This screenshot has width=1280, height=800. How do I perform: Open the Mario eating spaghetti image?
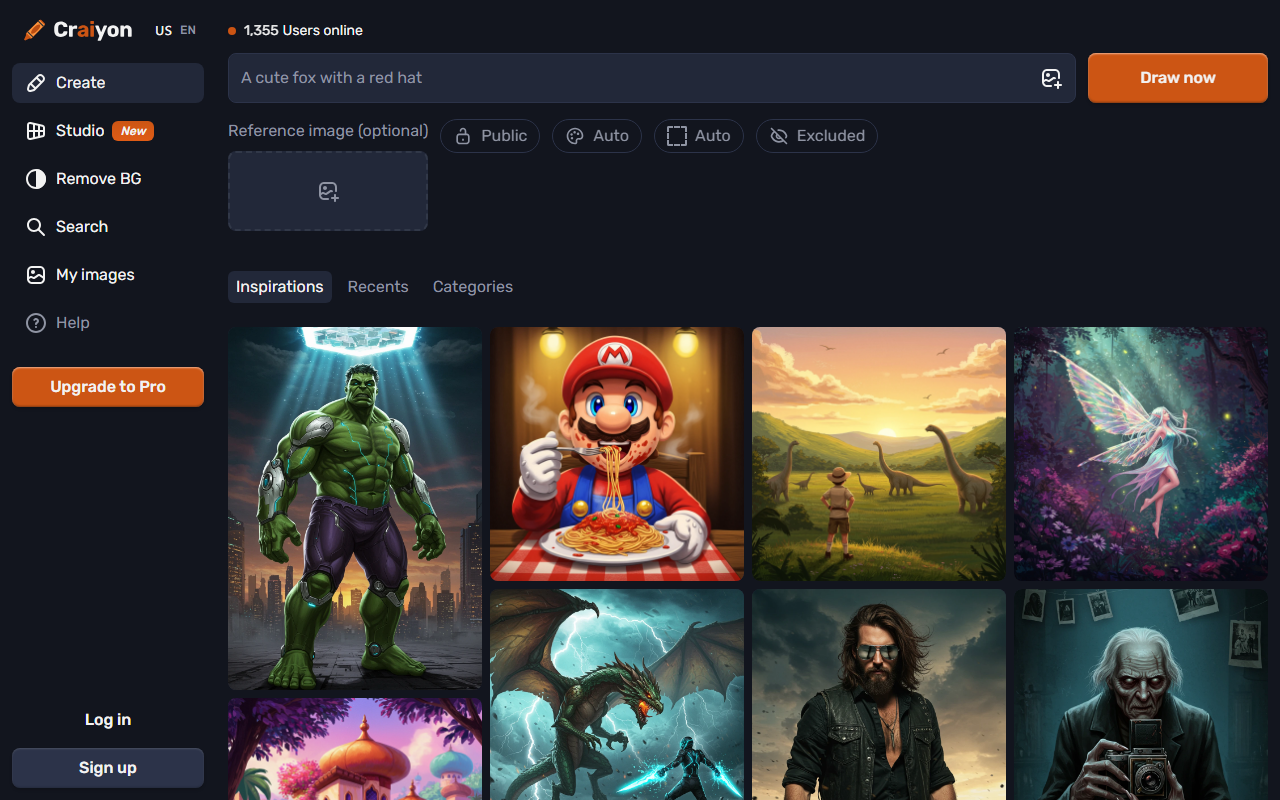tap(617, 454)
